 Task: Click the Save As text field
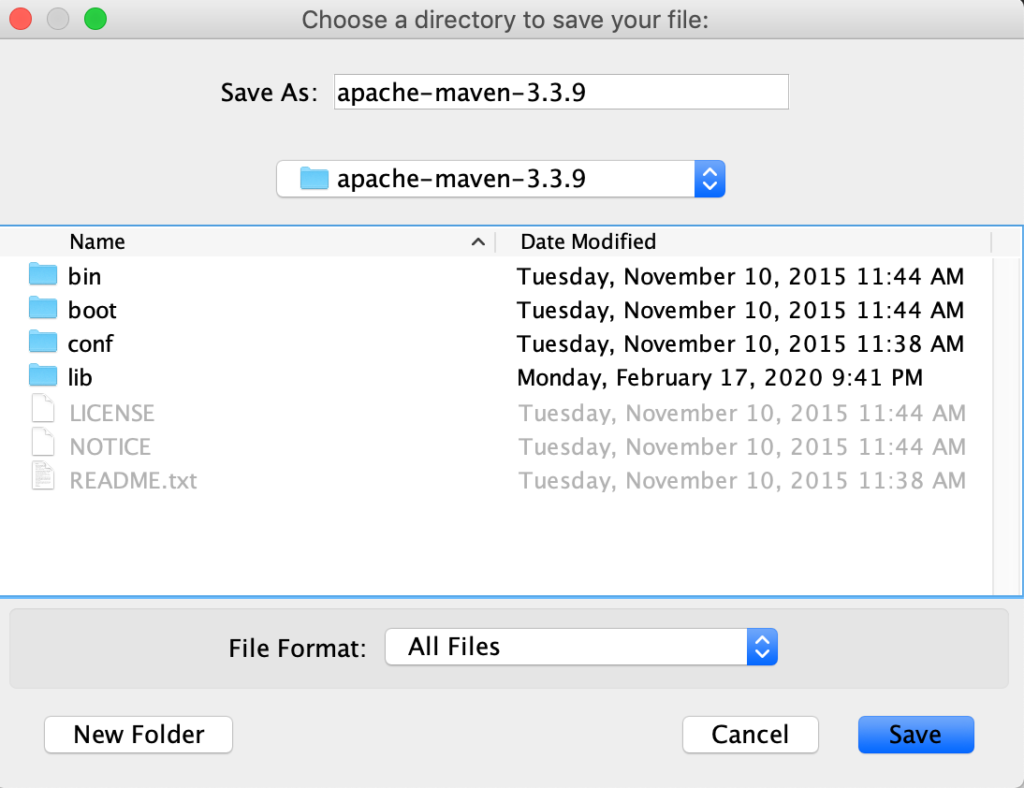click(x=560, y=92)
